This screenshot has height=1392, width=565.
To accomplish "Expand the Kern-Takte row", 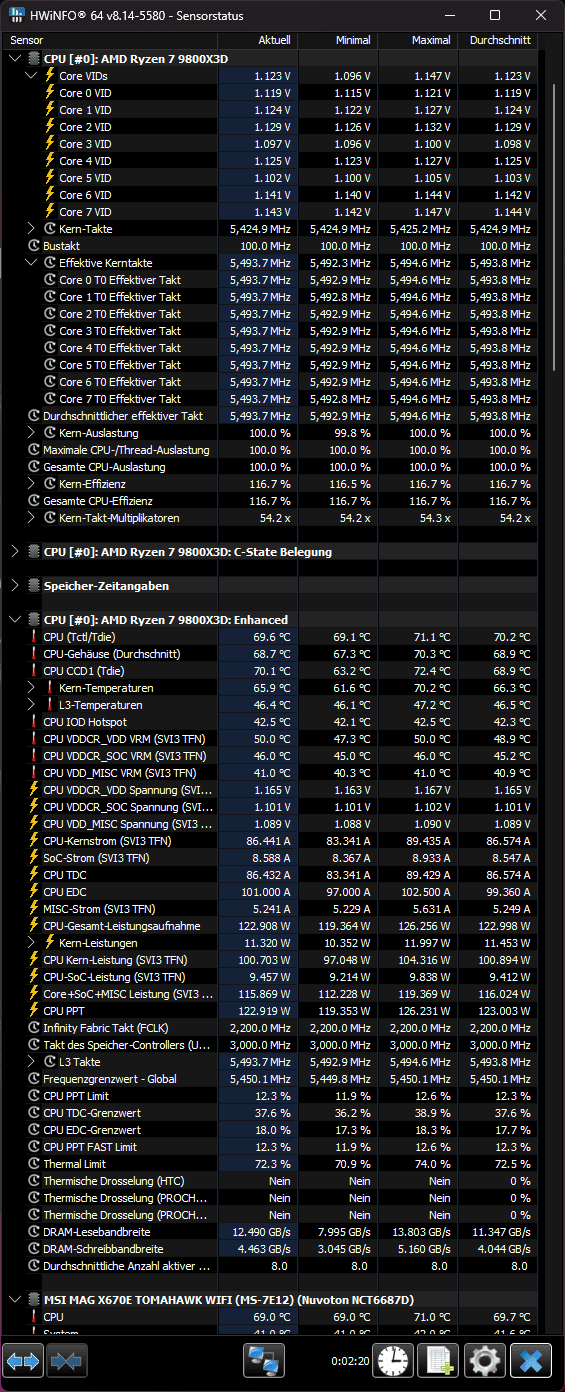I will [x=32, y=229].
